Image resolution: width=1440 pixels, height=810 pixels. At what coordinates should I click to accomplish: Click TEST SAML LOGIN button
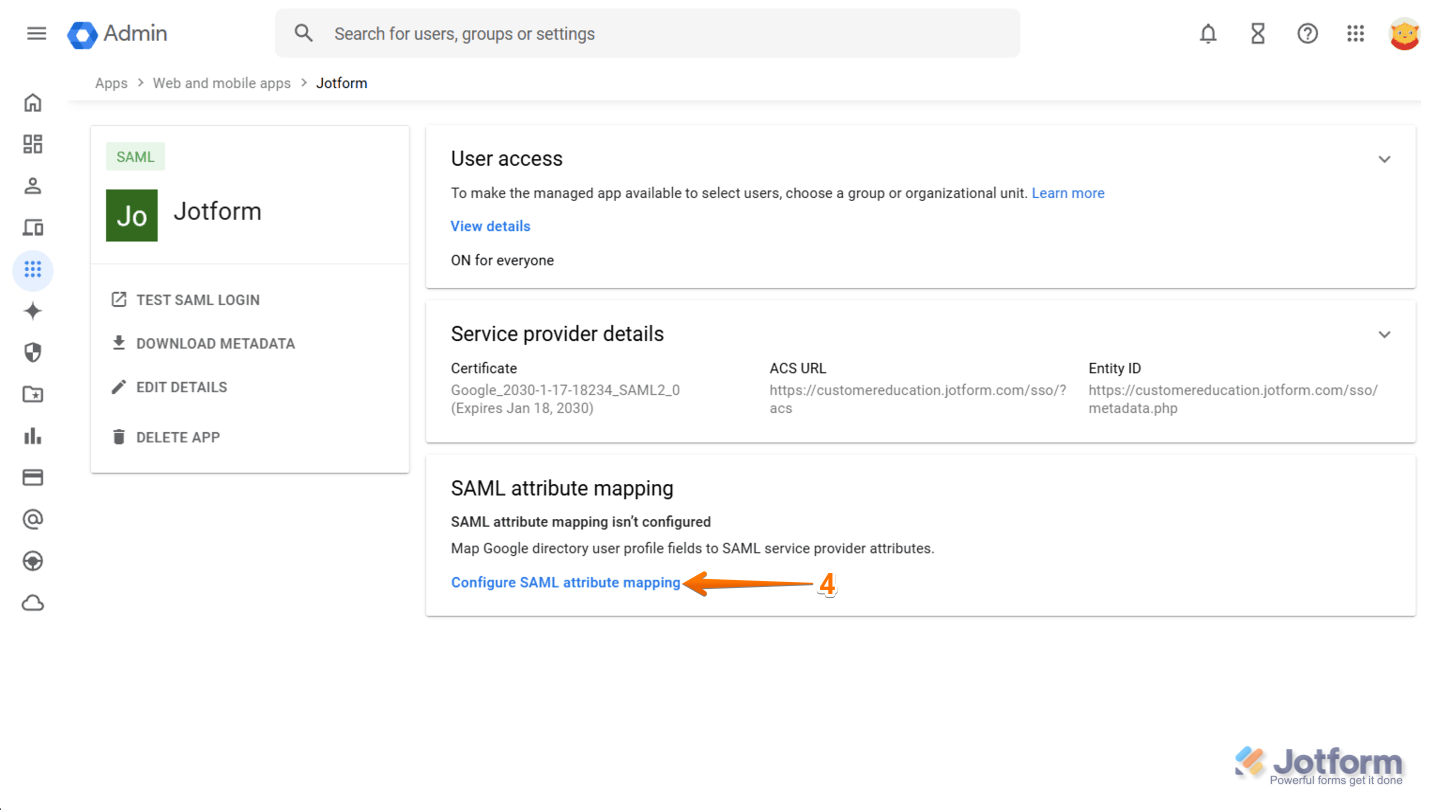click(x=197, y=300)
